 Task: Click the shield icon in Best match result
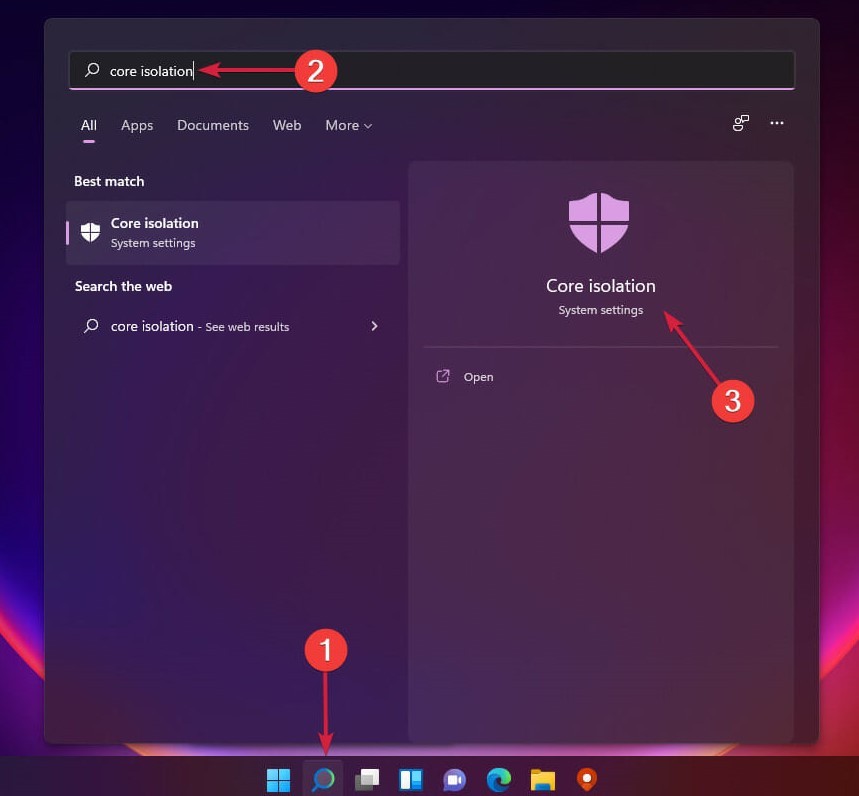click(90, 232)
